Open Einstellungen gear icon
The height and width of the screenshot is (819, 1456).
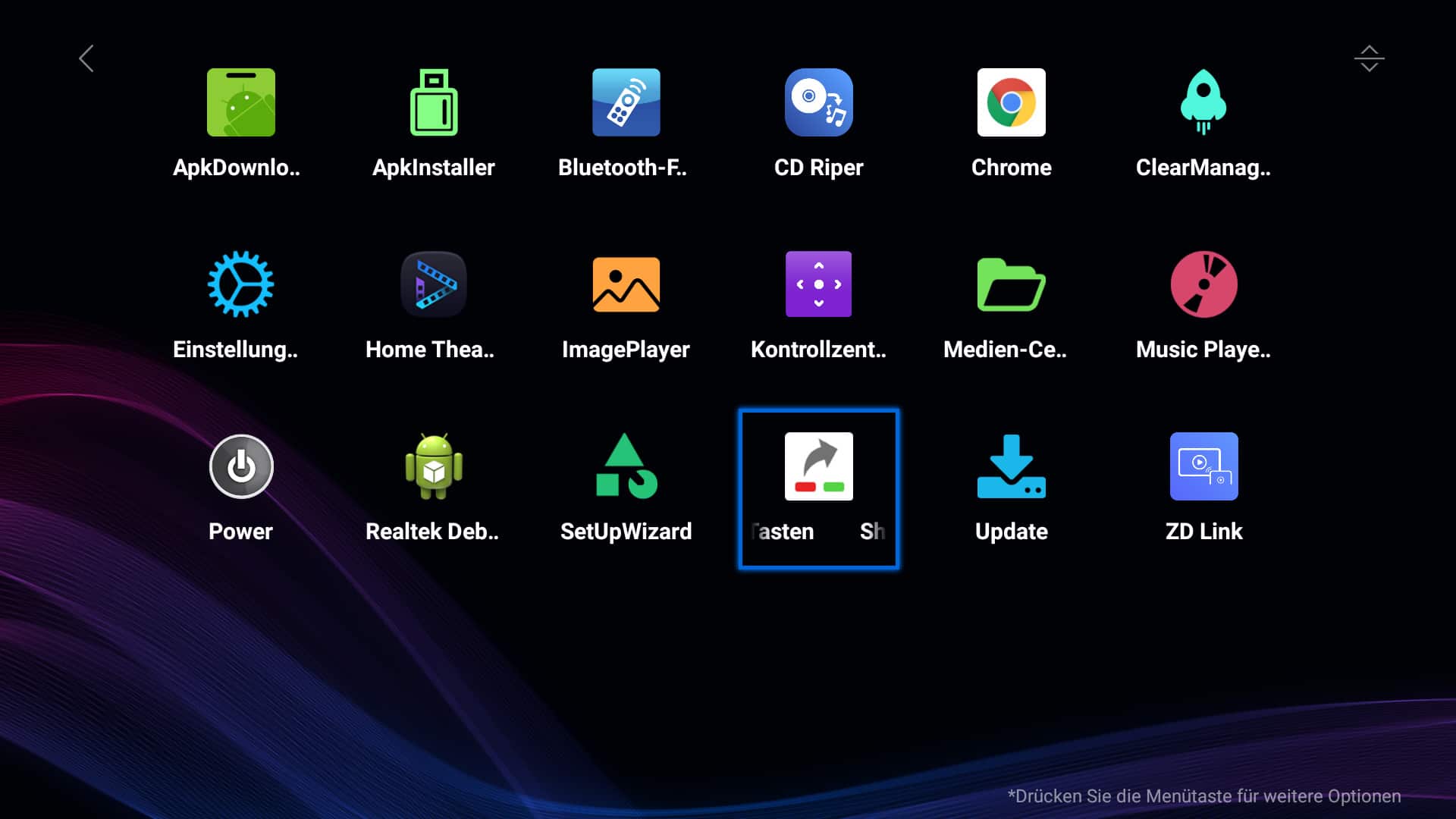(x=240, y=284)
